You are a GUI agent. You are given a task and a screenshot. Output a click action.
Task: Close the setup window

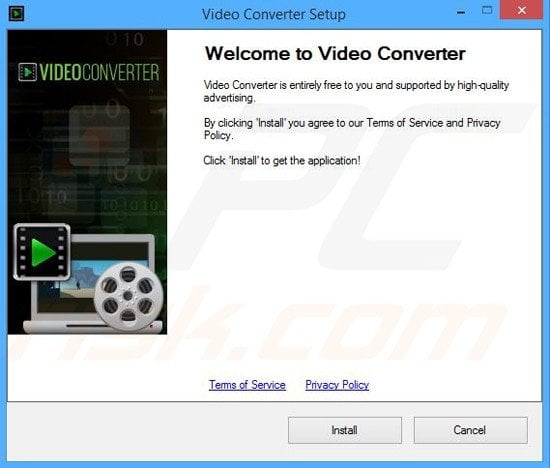click(522, 11)
